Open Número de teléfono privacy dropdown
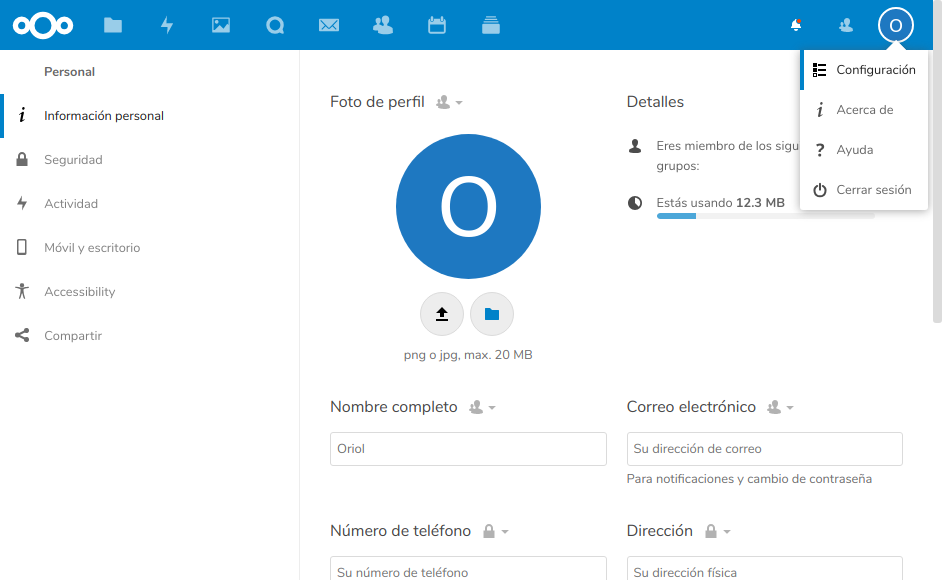The height and width of the screenshot is (580, 942). (x=496, y=532)
